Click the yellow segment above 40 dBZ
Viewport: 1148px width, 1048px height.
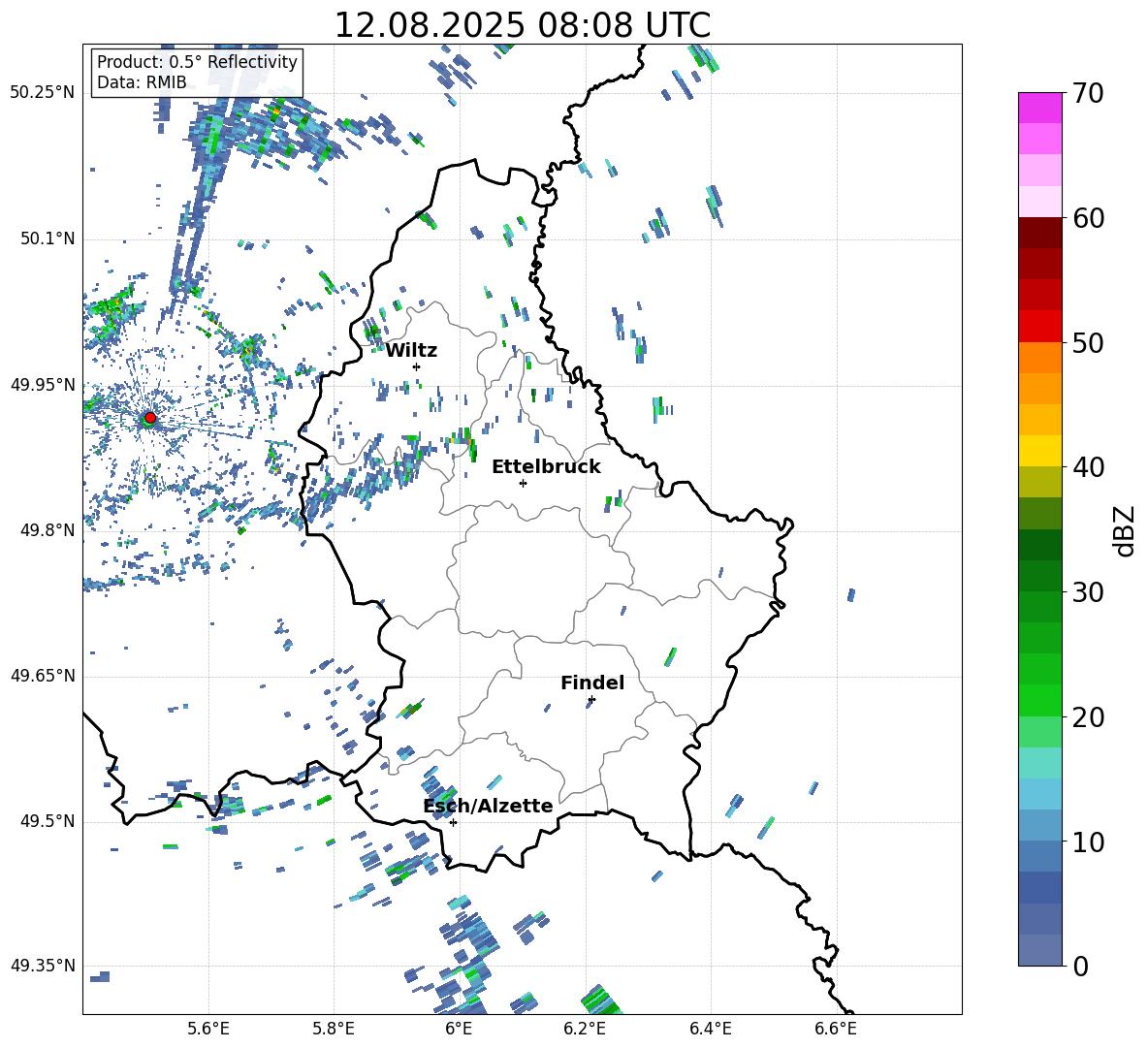(1039, 451)
